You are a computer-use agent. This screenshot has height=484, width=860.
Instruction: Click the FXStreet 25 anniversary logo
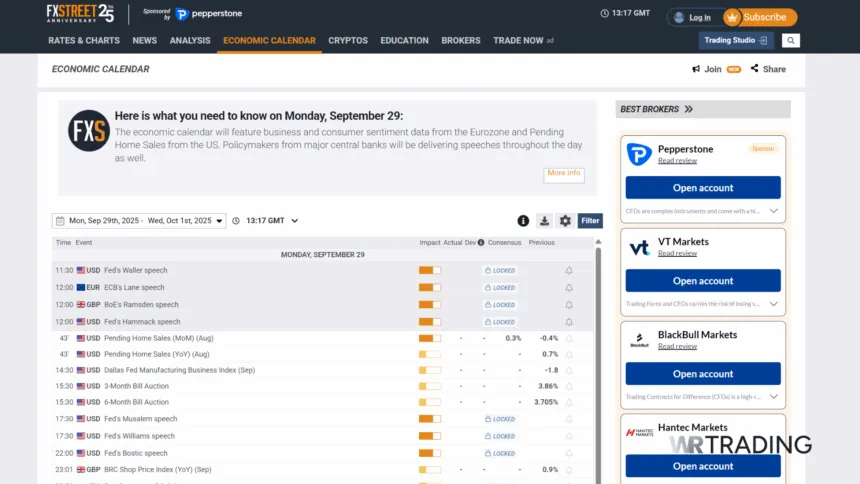coord(80,13)
